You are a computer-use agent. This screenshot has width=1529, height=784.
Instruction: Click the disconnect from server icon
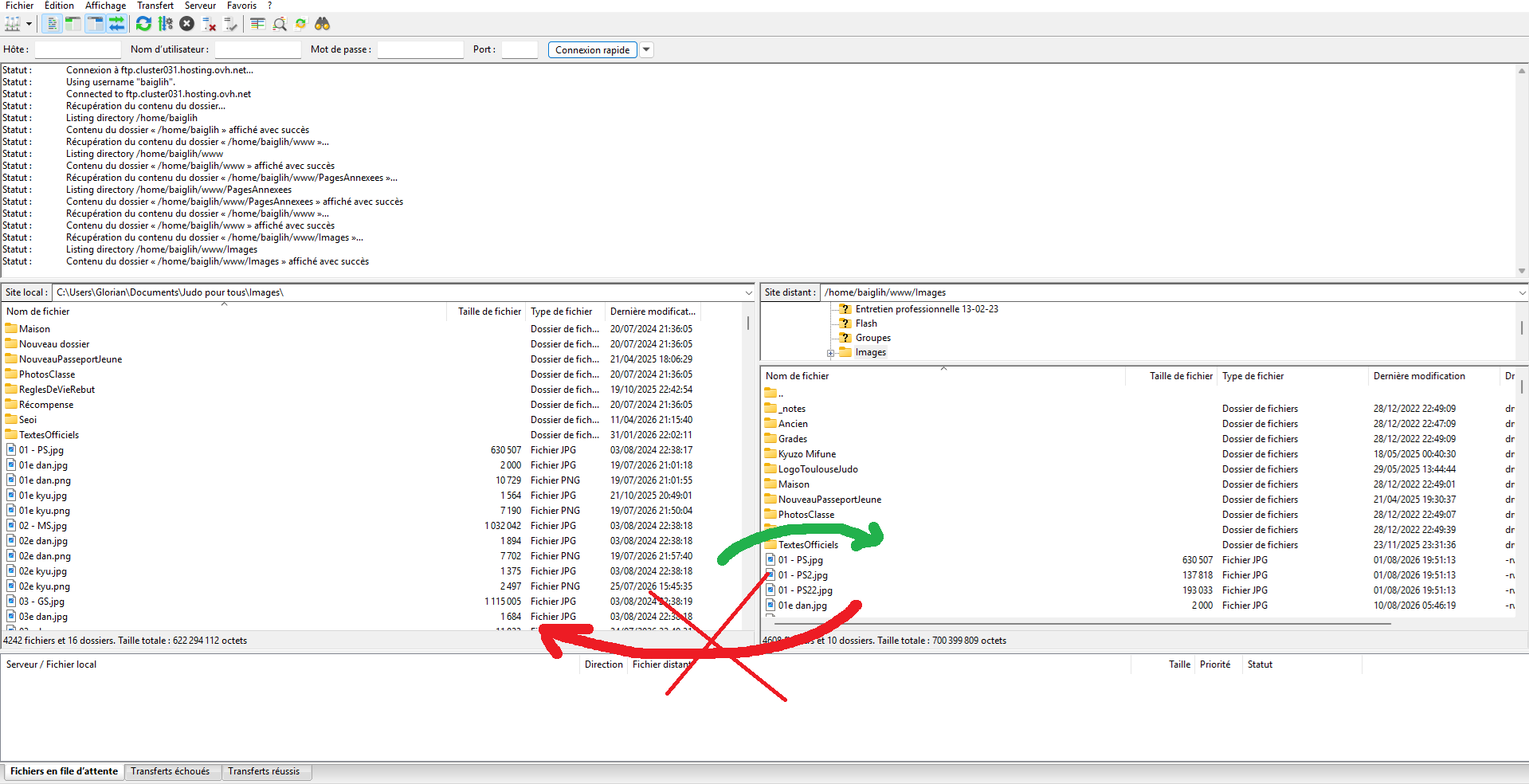point(209,24)
